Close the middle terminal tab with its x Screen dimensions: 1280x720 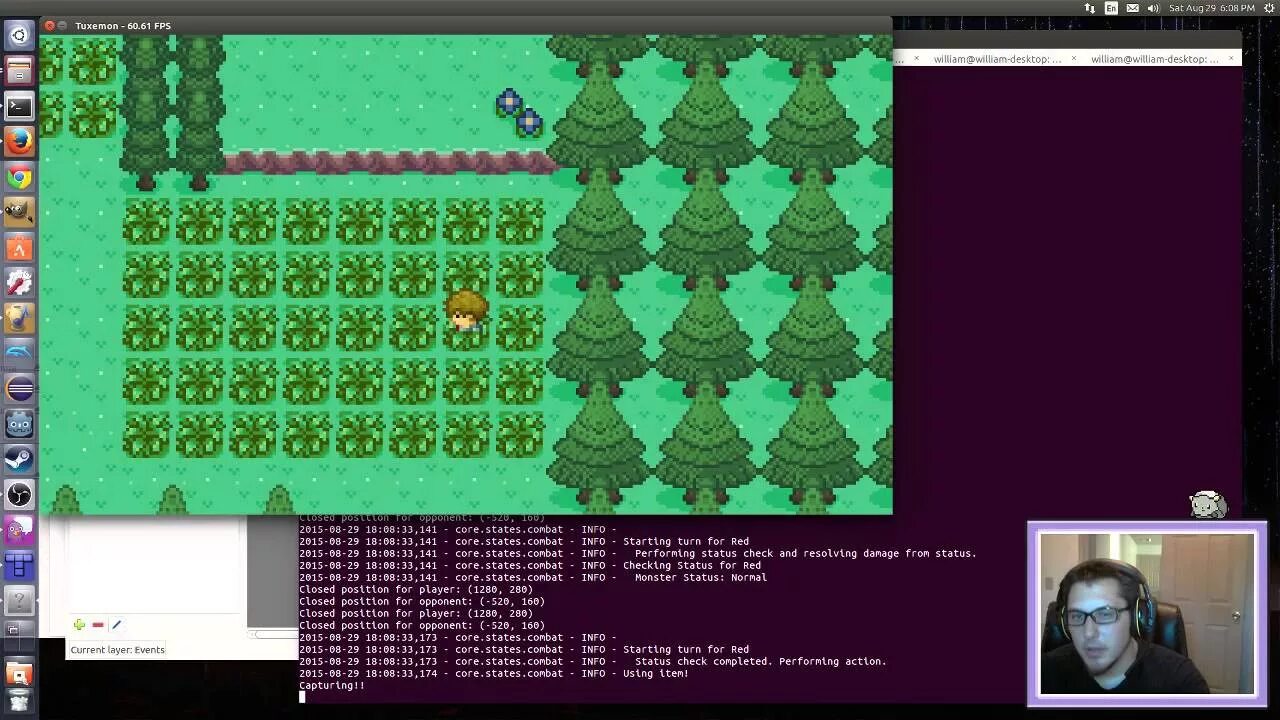[x=1074, y=59]
